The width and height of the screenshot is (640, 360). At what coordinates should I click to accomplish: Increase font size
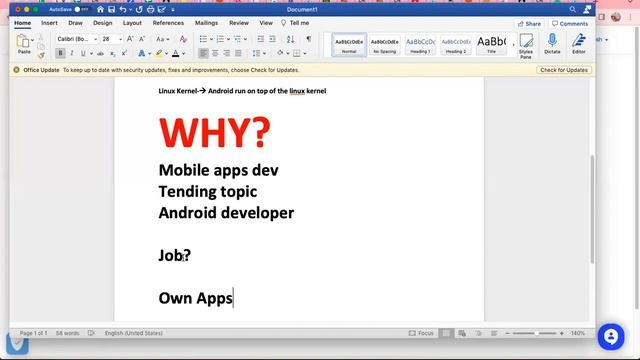pyautogui.click(x=130, y=39)
